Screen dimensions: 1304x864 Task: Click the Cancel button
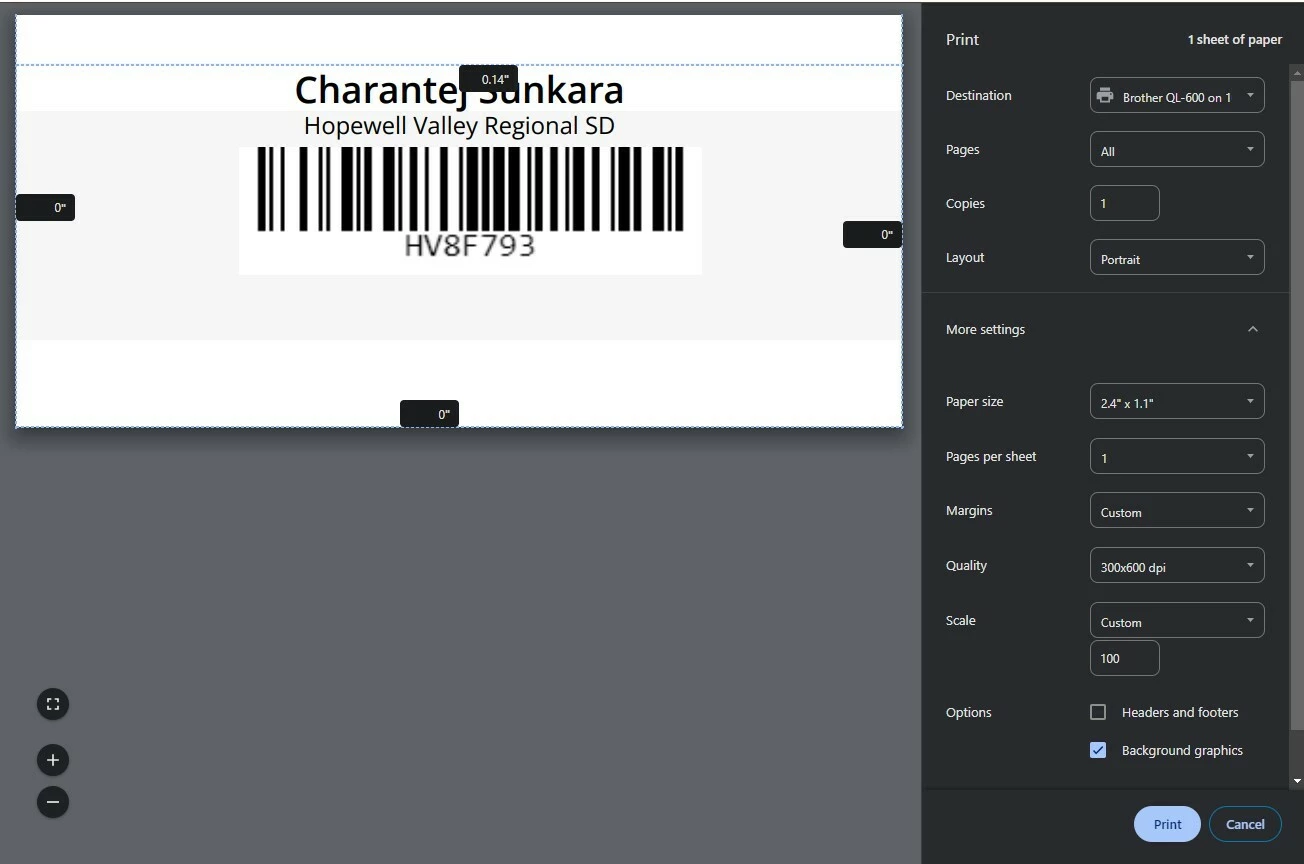coord(1245,824)
